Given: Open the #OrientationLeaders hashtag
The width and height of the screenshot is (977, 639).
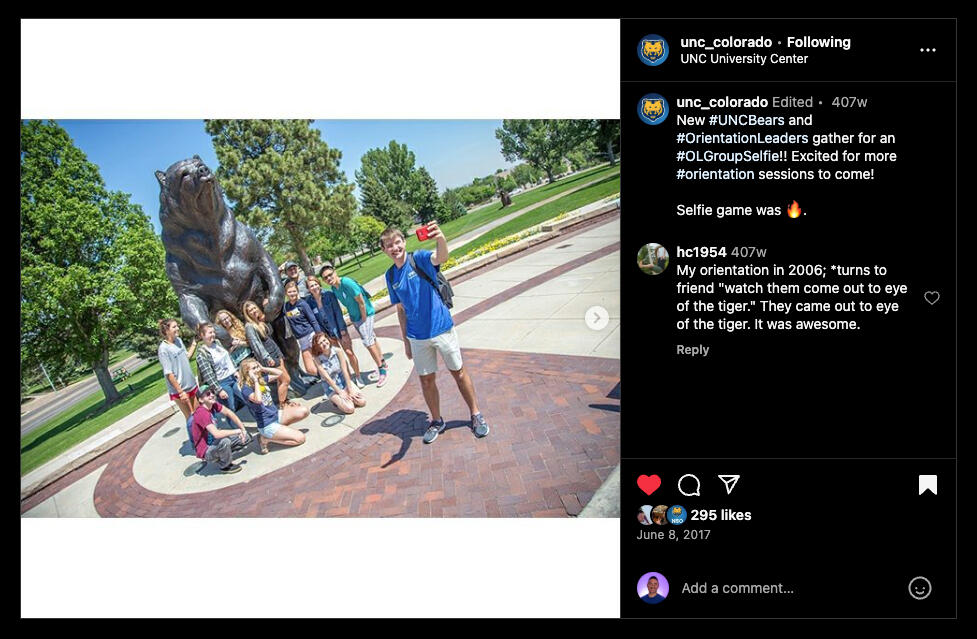Looking at the screenshot, I should (x=742, y=138).
